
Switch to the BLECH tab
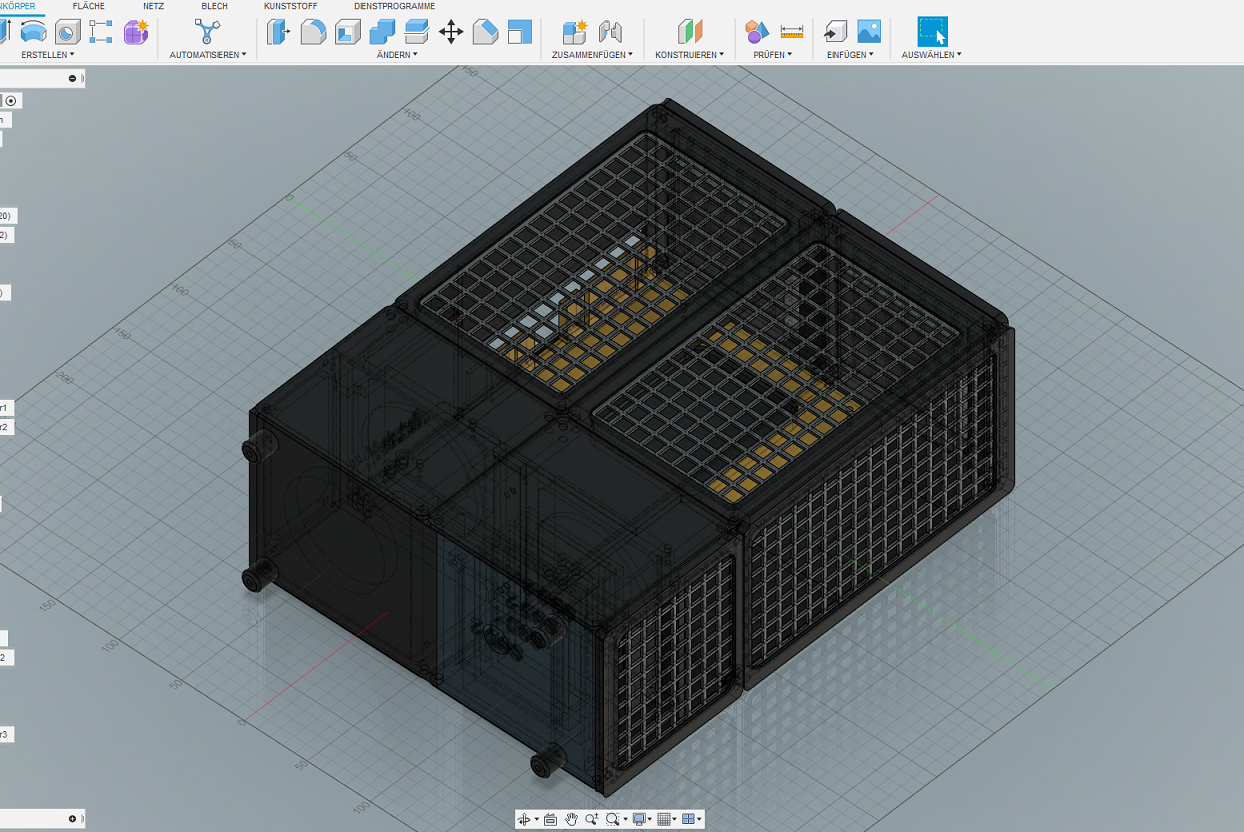tap(214, 6)
